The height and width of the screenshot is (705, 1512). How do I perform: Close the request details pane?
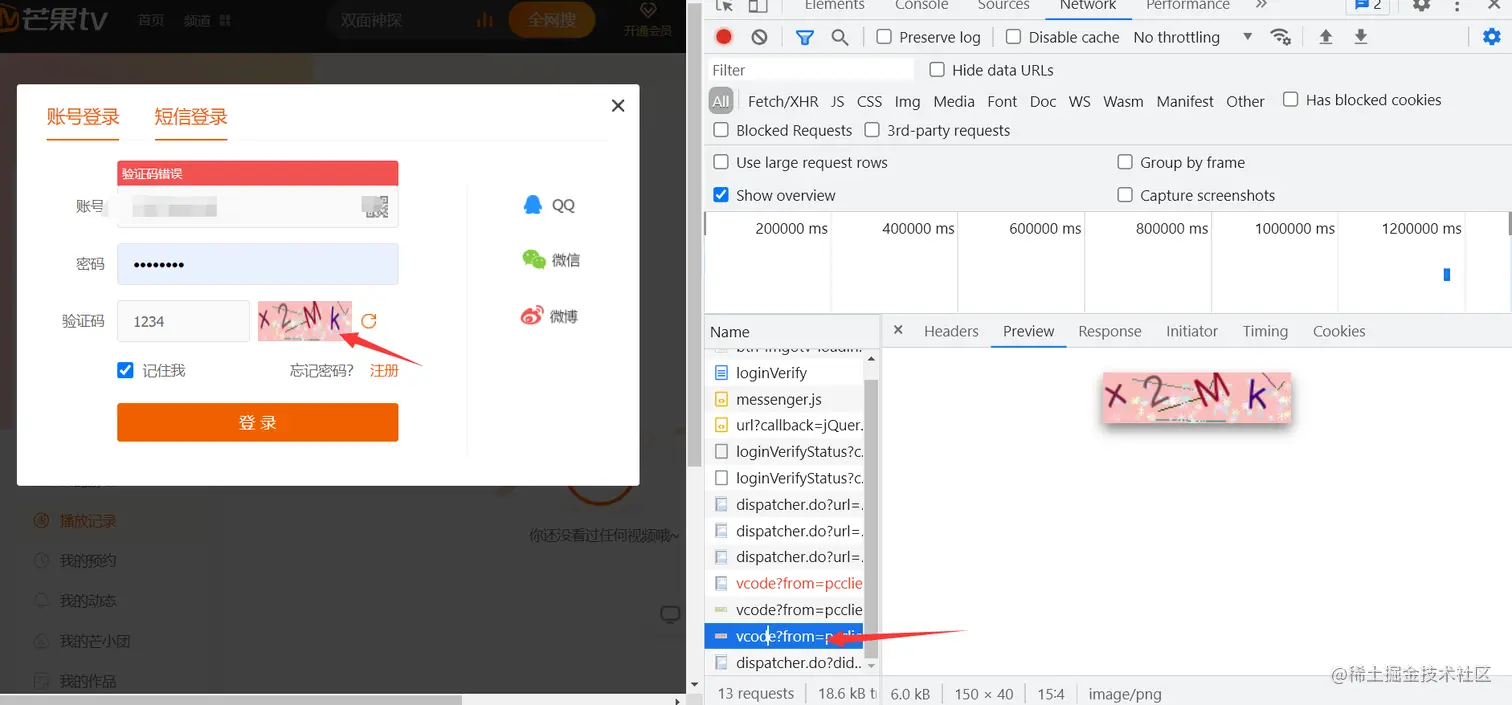tap(898, 330)
